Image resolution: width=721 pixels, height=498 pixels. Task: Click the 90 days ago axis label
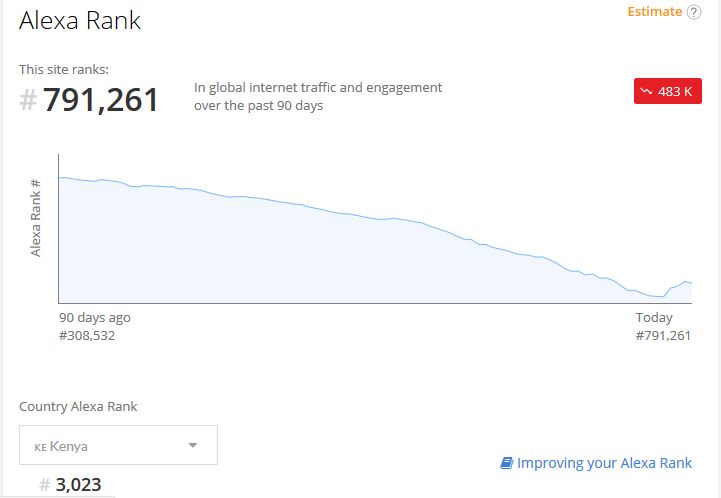point(95,317)
